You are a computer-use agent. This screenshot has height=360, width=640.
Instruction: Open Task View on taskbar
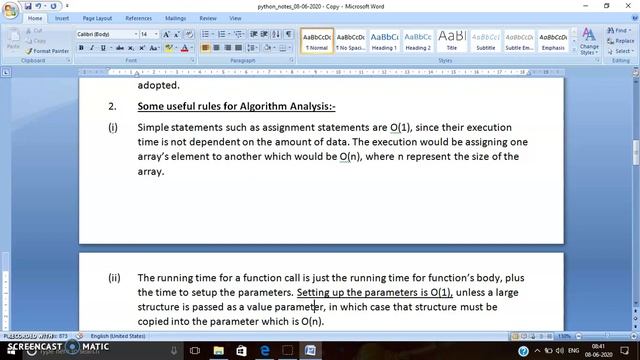pyautogui.click(x=195, y=350)
